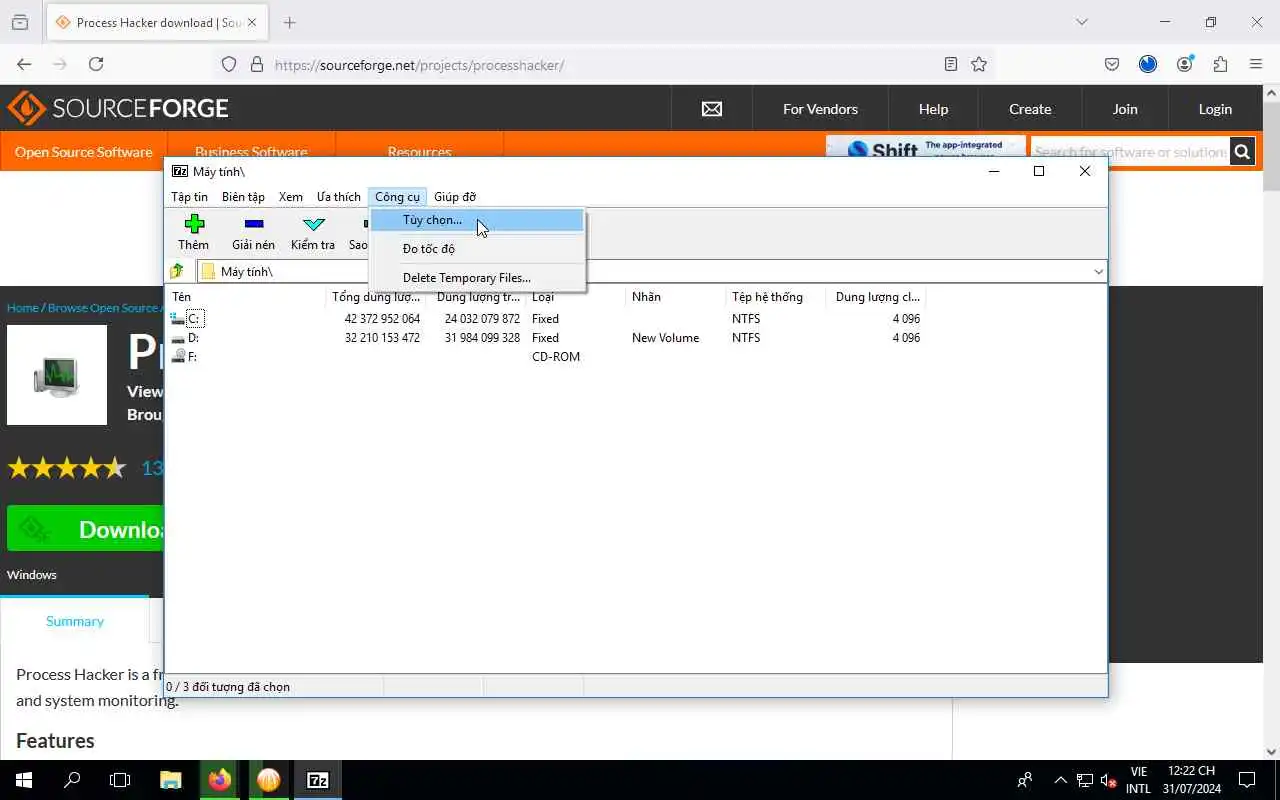Image resolution: width=1280 pixels, height=800 pixels.
Task: Click the F: CD-ROM drive icon
Action: 179,357
